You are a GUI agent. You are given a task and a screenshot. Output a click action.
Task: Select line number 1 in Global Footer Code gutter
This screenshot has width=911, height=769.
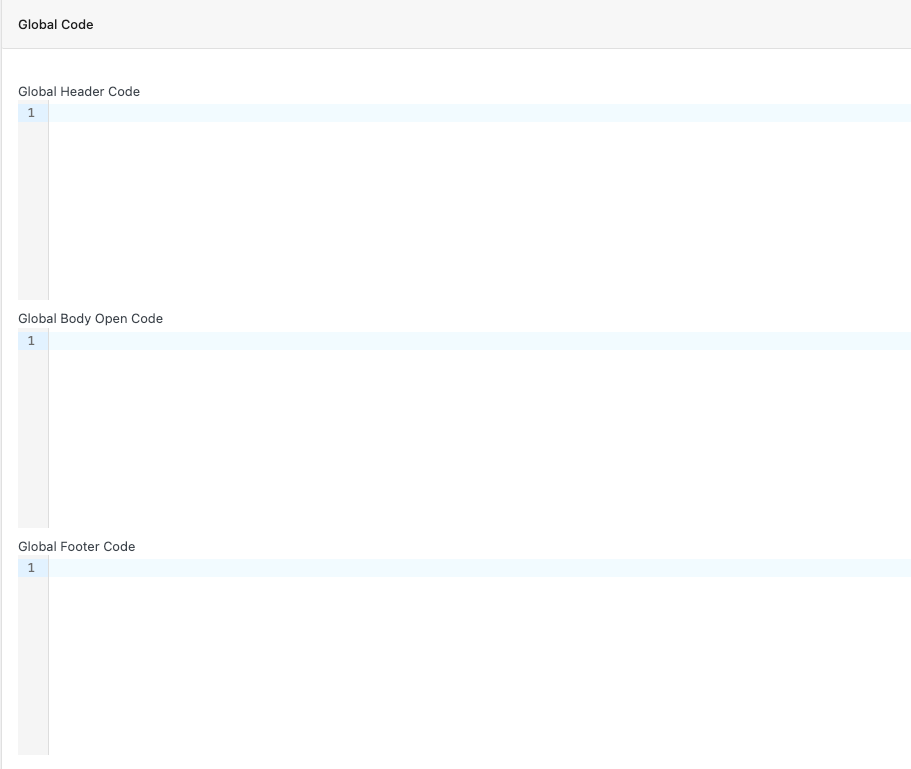[x=31, y=567]
